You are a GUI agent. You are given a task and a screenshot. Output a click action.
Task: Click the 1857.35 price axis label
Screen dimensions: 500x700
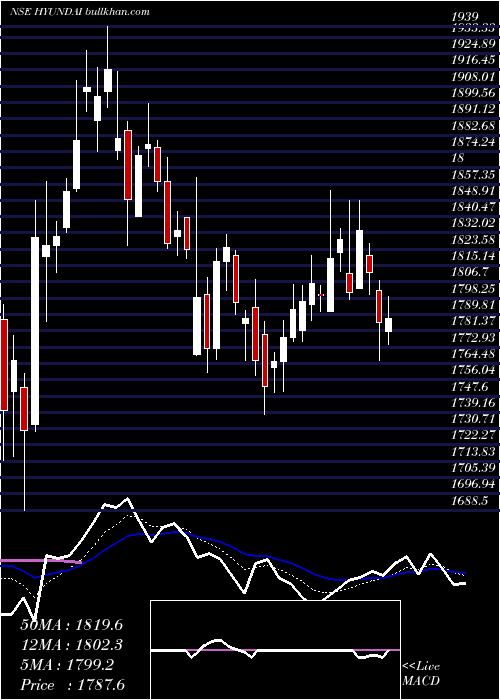click(x=474, y=174)
